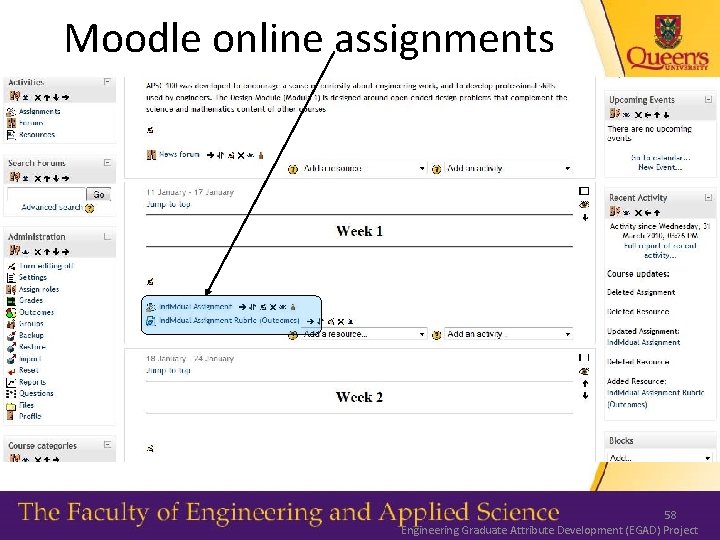Delete Individual Assignment with its X icon
This screenshot has height=540, width=720.
[273, 307]
